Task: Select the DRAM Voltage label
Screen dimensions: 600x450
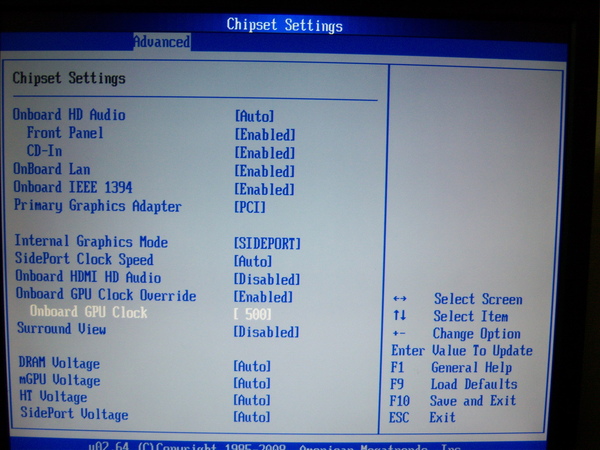Action: point(59,363)
